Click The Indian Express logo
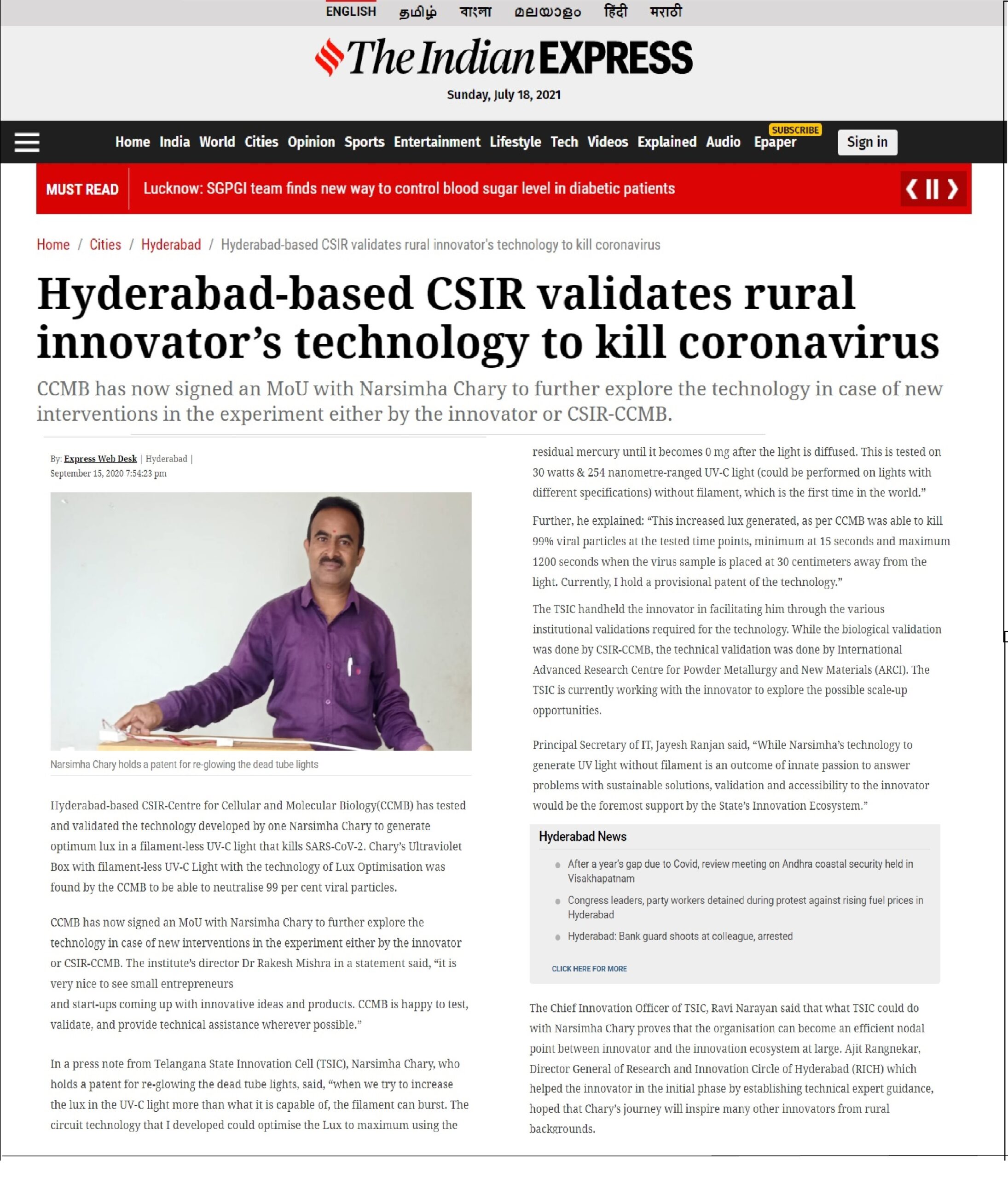The width and height of the screenshot is (1008, 1178). (504, 58)
